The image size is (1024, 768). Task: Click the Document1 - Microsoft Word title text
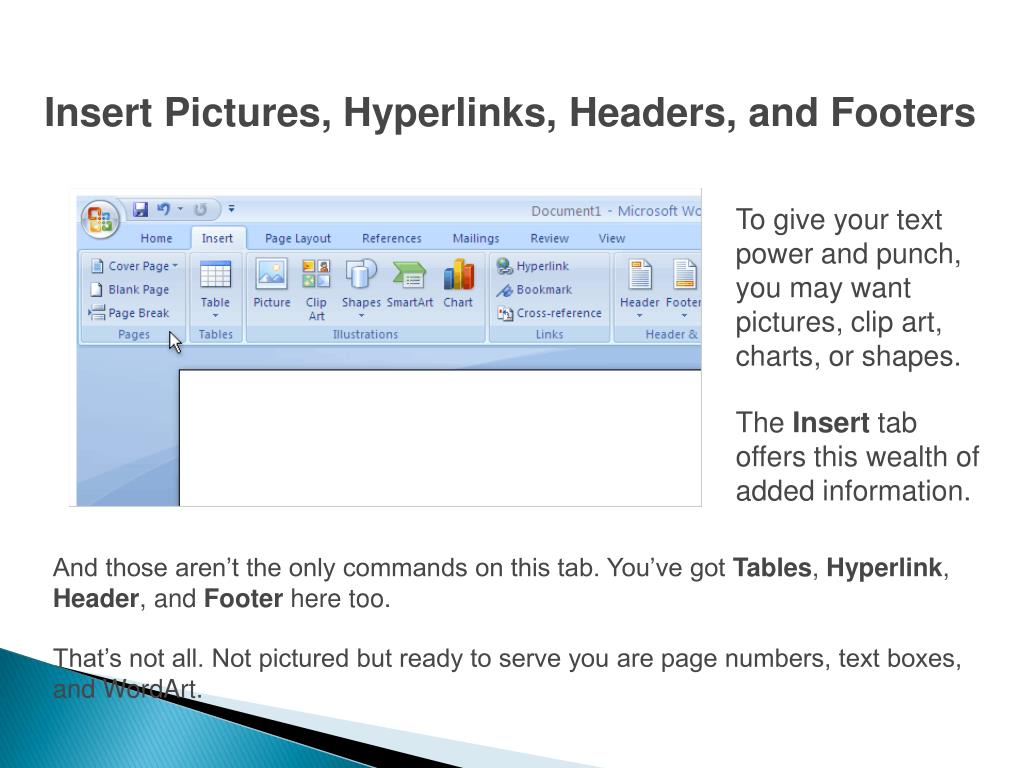click(x=616, y=211)
